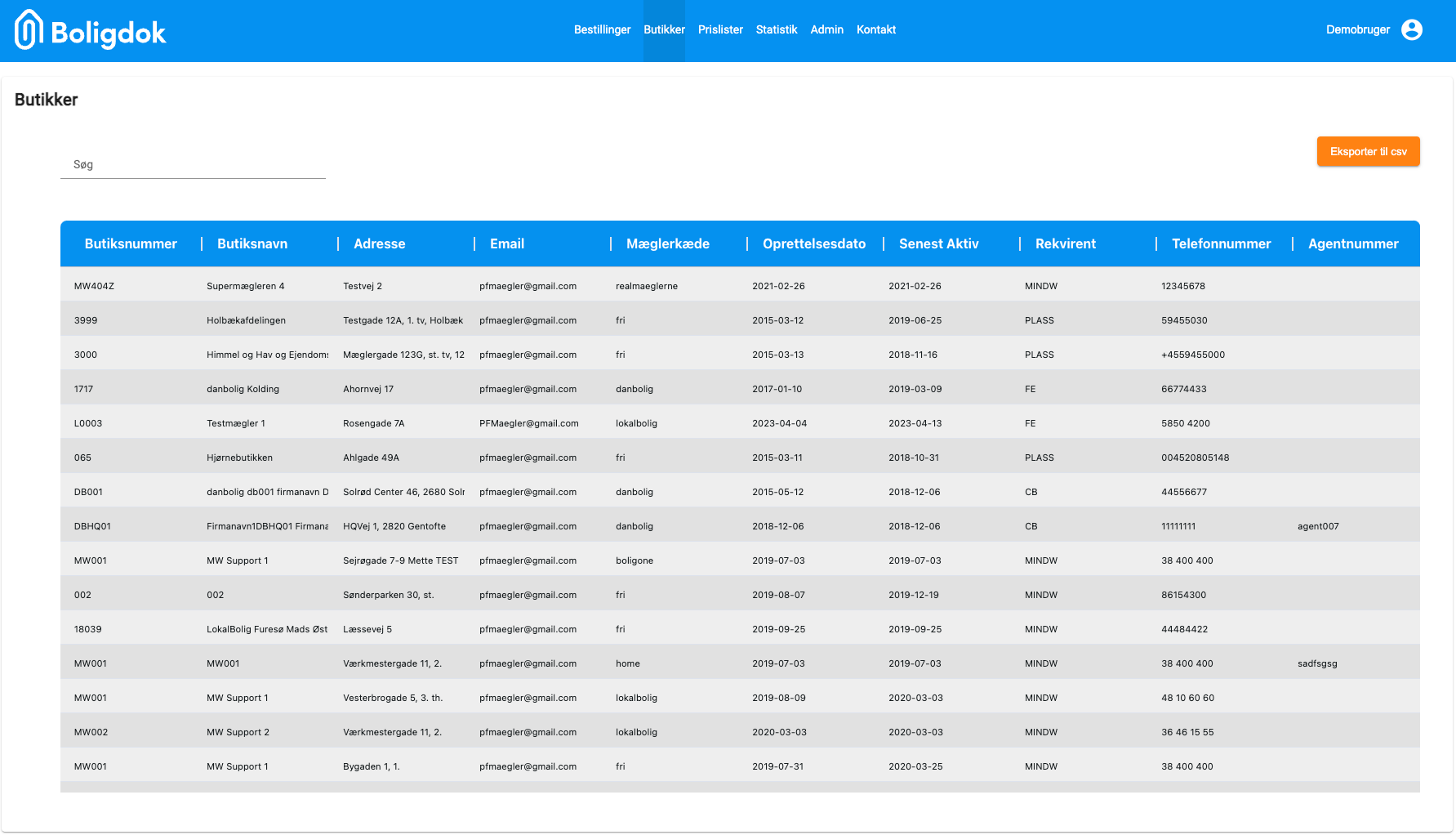
Task: Open the Statistik section
Action: click(x=777, y=29)
